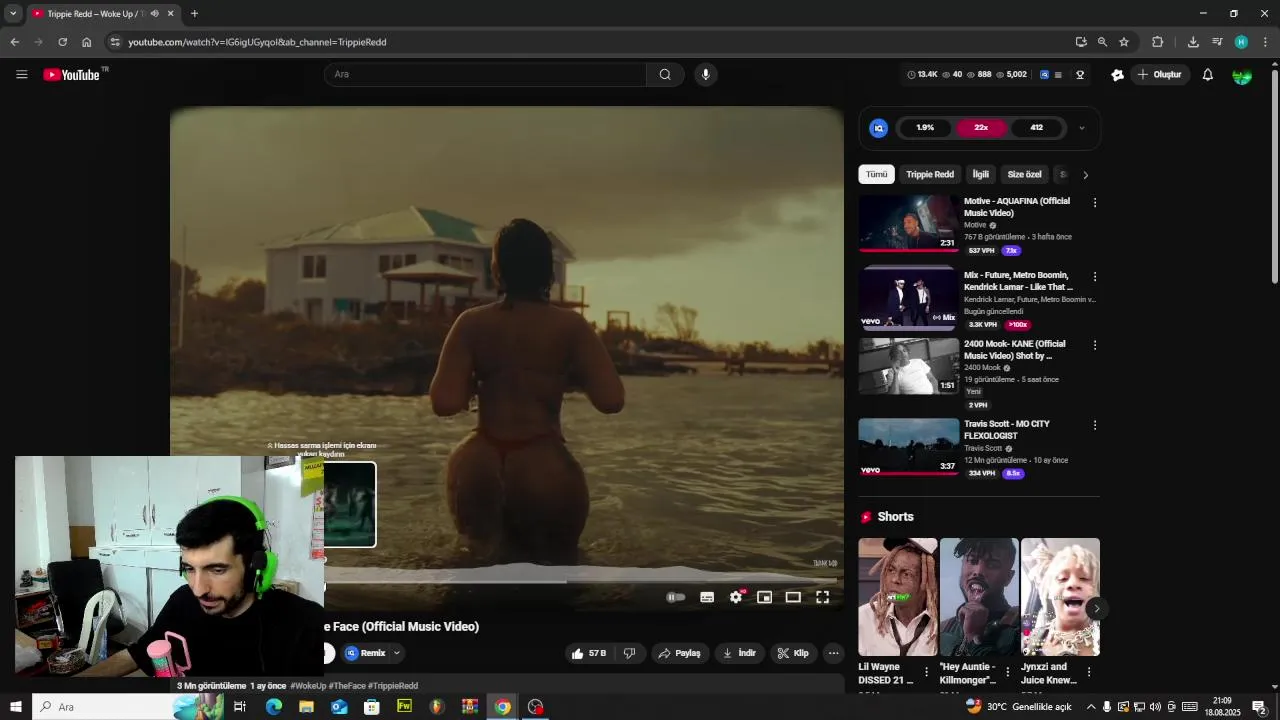Click the 22x pink velocity pill
Viewport: 1280px width, 720px height.
981,128
